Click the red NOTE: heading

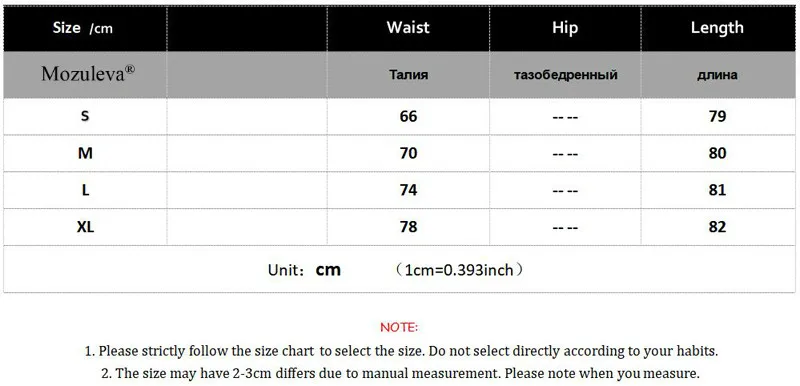[x=399, y=327]
